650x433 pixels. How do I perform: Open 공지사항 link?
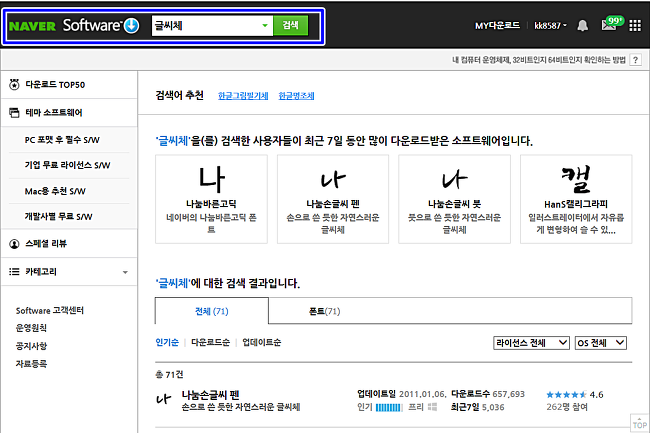point(31,346)
